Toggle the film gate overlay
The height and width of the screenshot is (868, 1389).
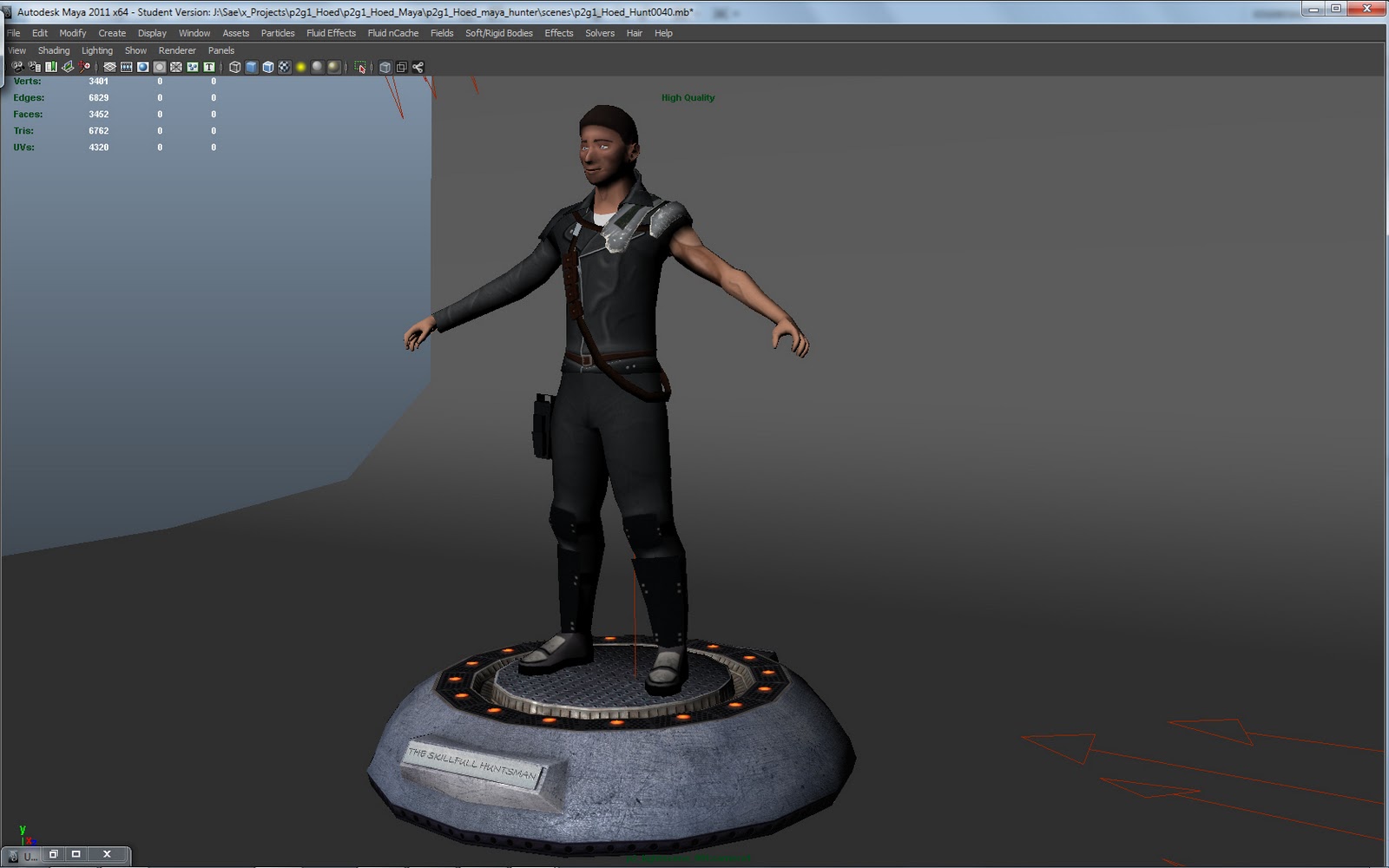[x=126, y=67]
